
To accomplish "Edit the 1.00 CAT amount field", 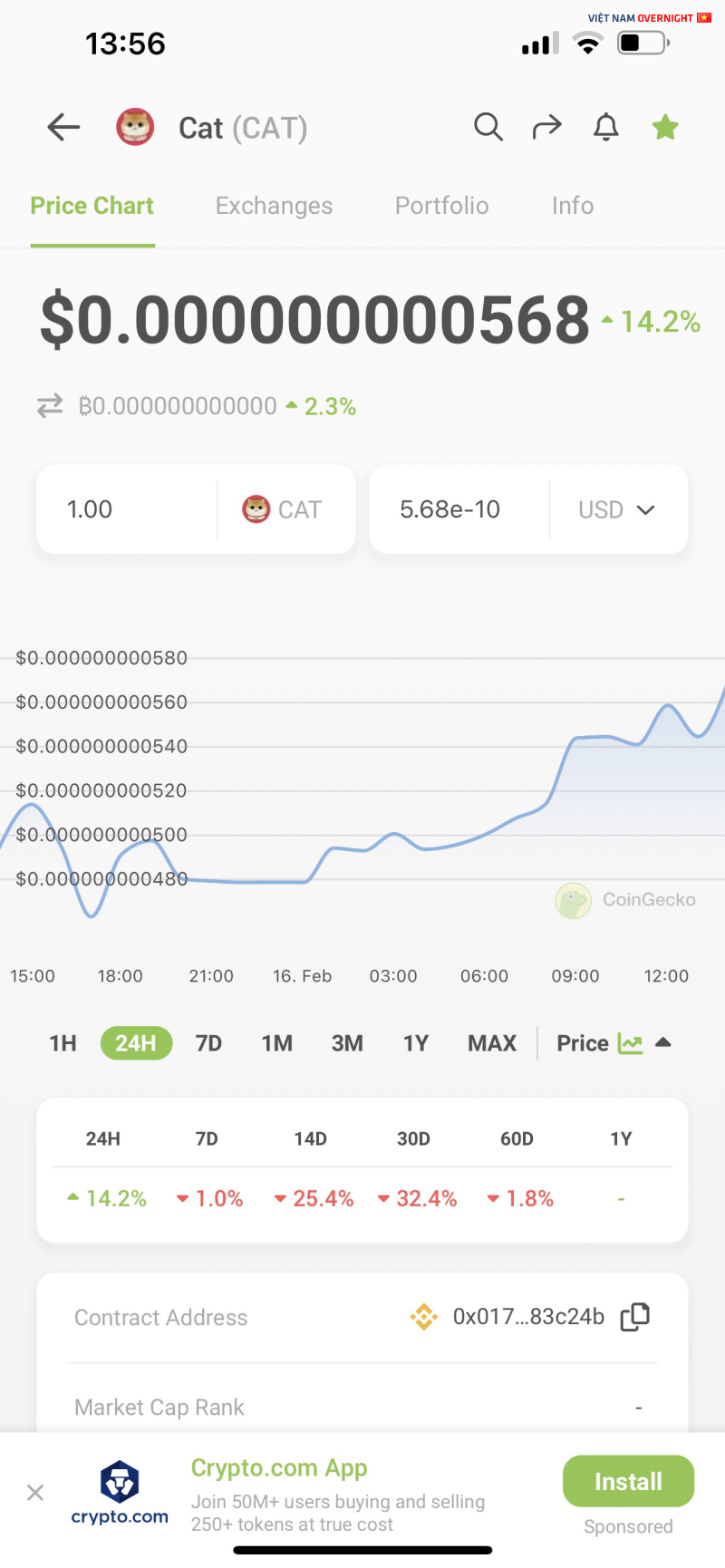I will pyautogui.click(x=127, y=509).
